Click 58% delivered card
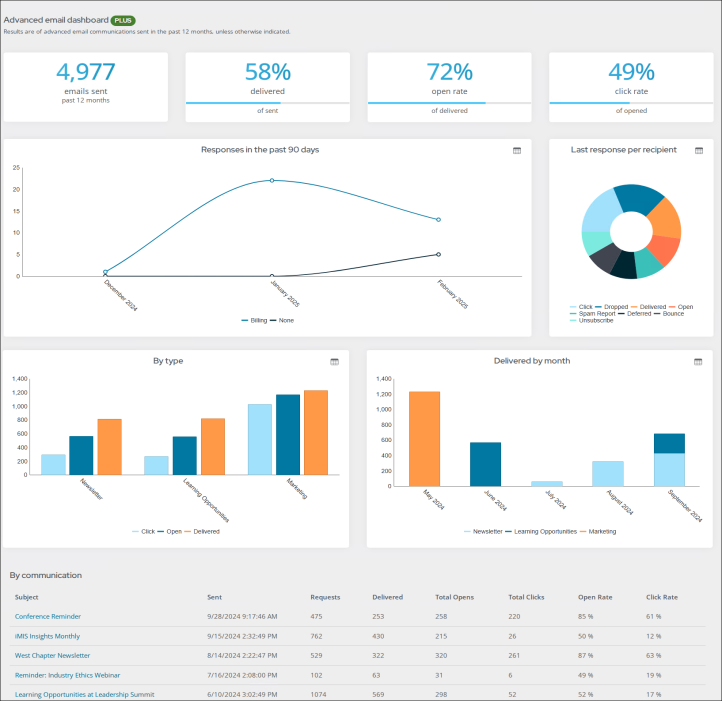The width and height of the screenshot is (722, 701). pyautogui.click(x=268, y=87)
